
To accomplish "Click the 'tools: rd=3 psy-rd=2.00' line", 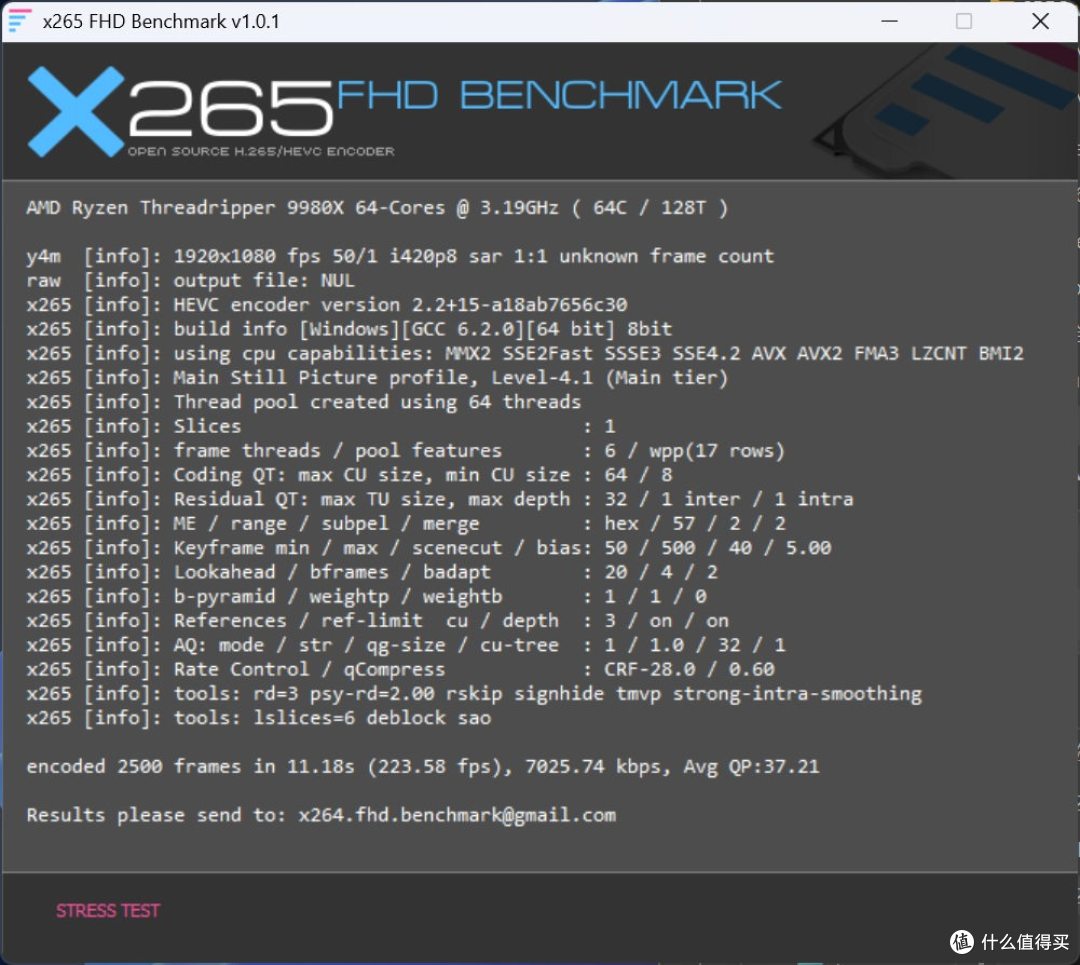I will coord(474,694).
